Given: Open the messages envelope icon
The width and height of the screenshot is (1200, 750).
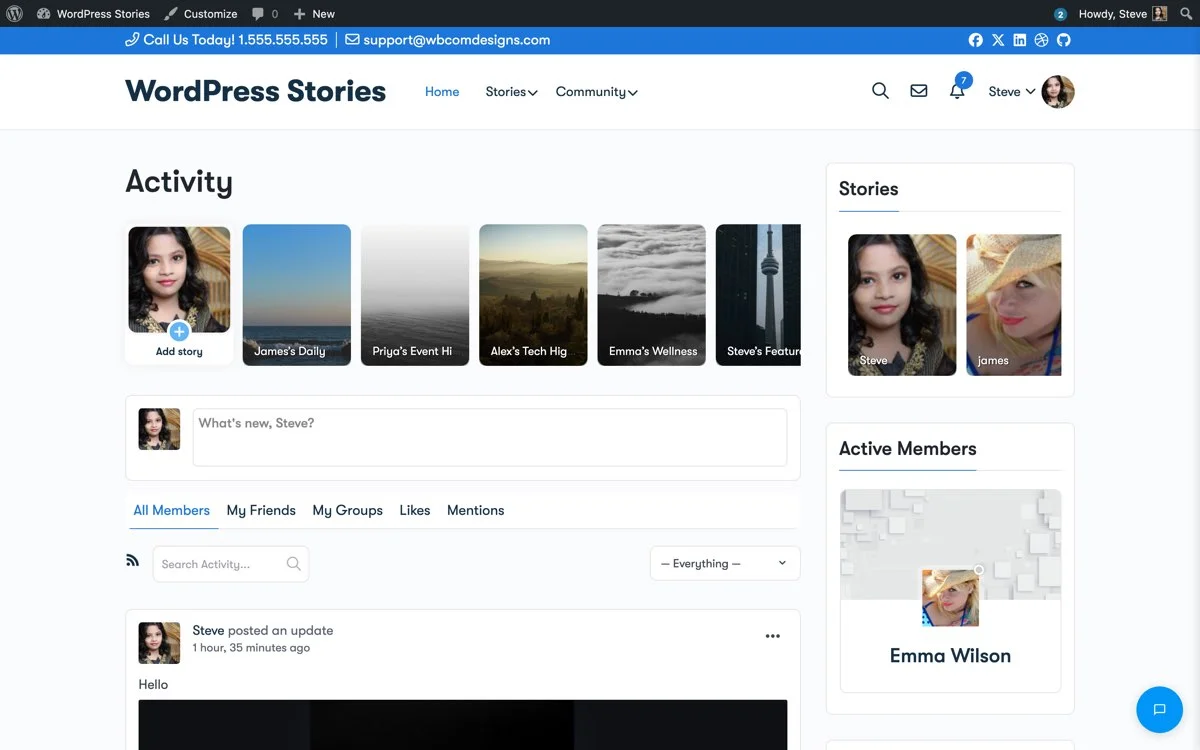Looking at the screenshot, I should 918,91.
